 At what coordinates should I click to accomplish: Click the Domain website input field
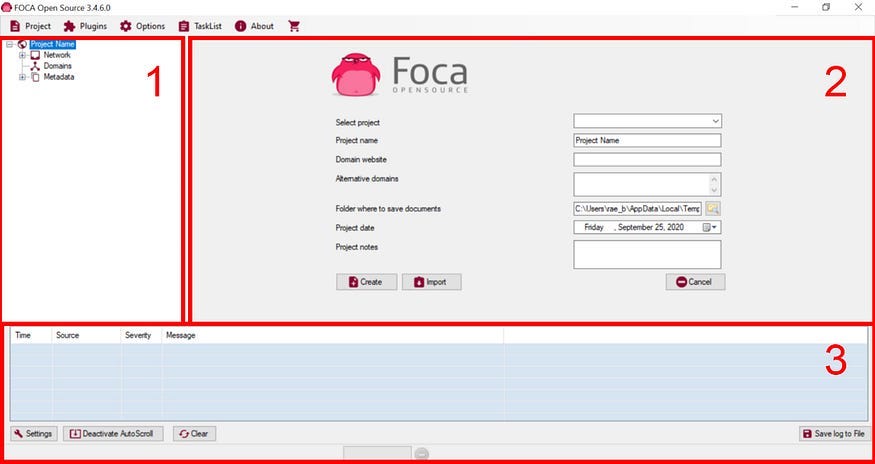(647, 160)
